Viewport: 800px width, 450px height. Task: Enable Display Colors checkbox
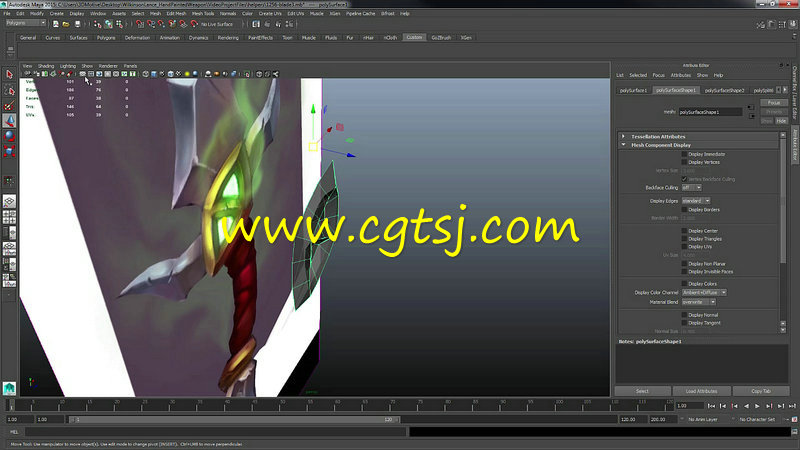point(685,284)
